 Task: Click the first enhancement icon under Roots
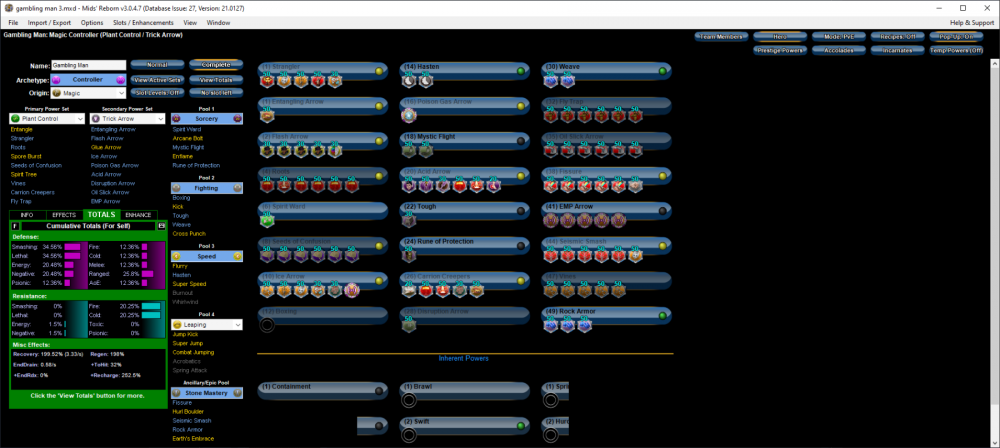[267, 184]
